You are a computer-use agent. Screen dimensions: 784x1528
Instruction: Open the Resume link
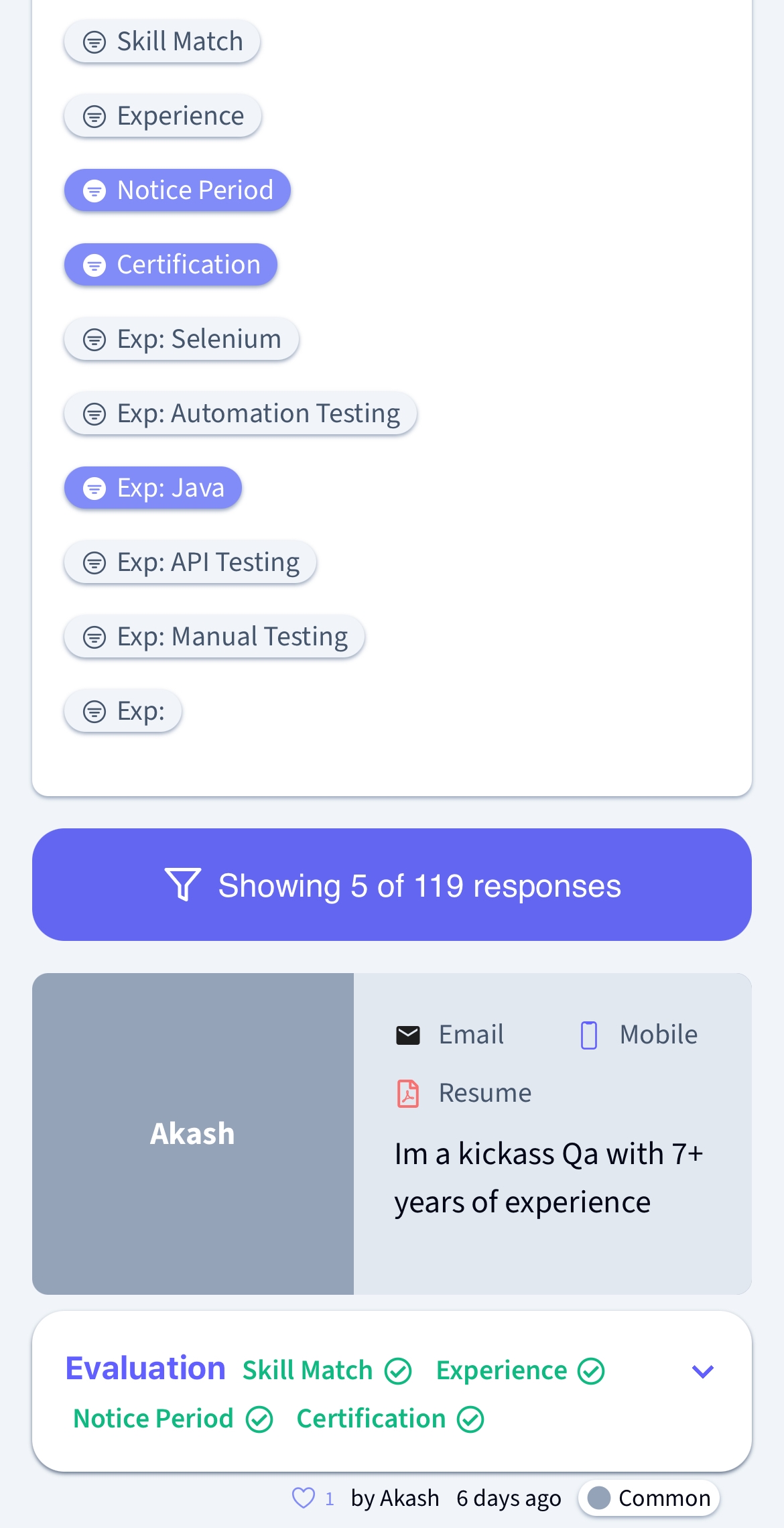485,1094
